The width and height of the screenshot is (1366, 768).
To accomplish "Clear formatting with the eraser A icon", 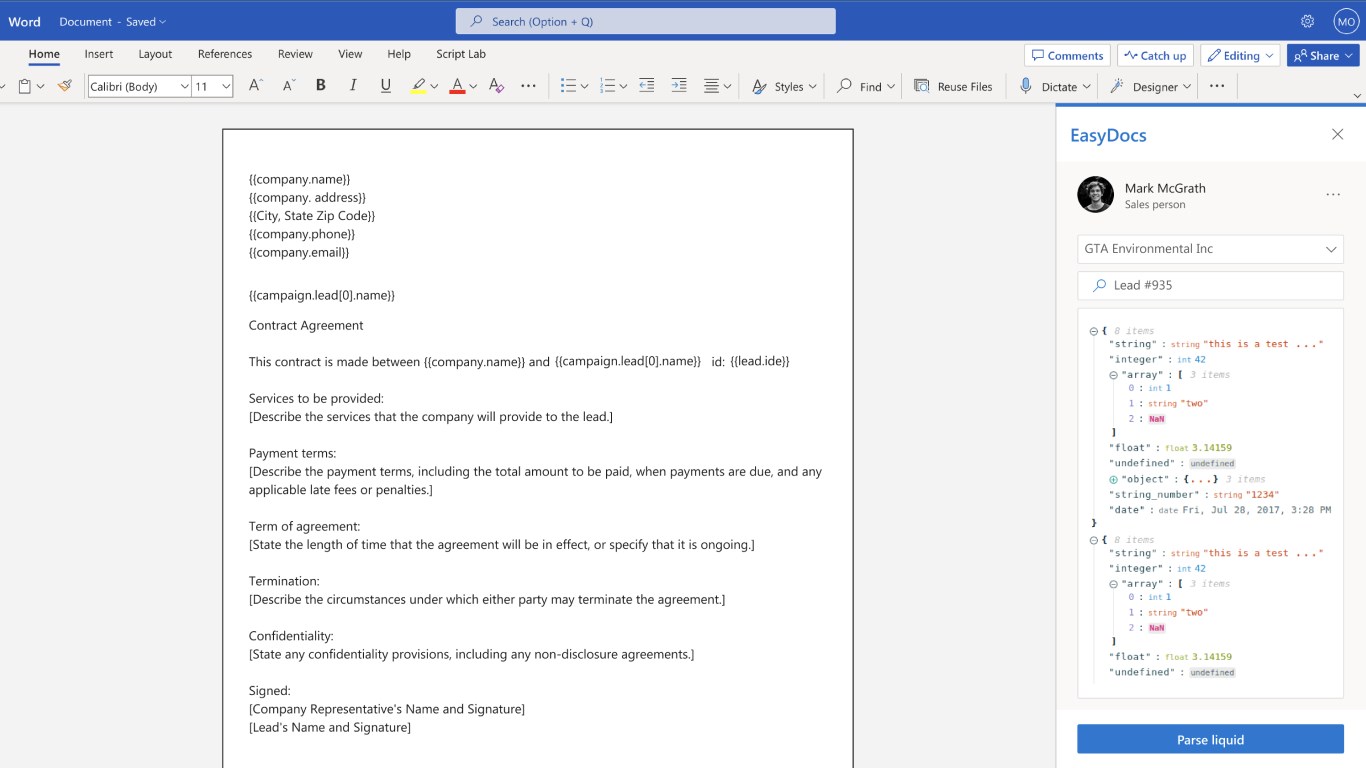I will tap(496, 86).
